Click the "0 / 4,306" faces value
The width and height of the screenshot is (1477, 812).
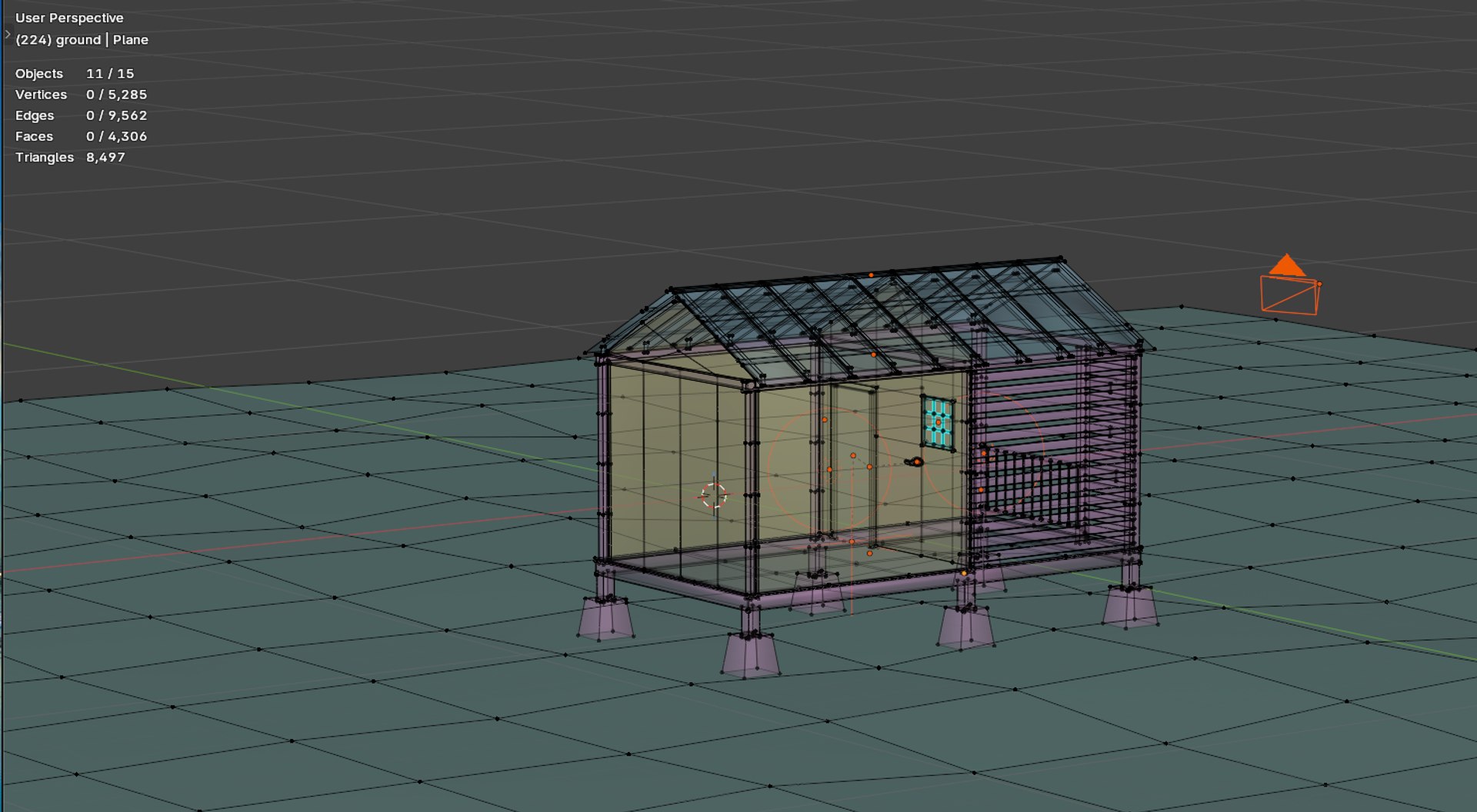click(x=116, y=136)
